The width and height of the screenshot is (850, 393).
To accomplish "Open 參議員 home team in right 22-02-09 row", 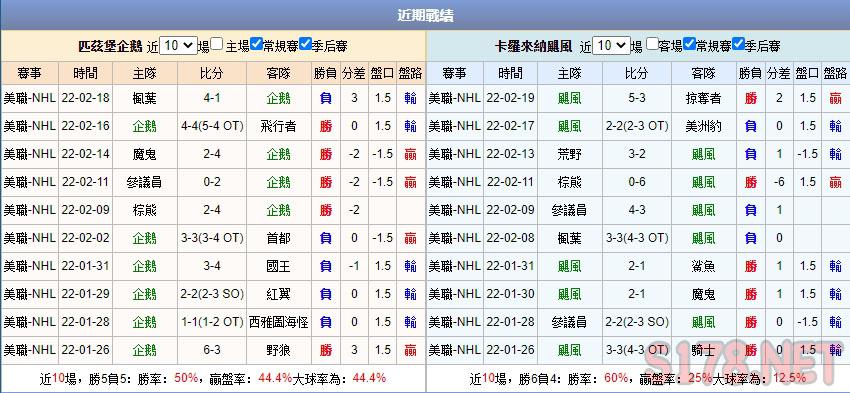I will [x=570, y=210].
